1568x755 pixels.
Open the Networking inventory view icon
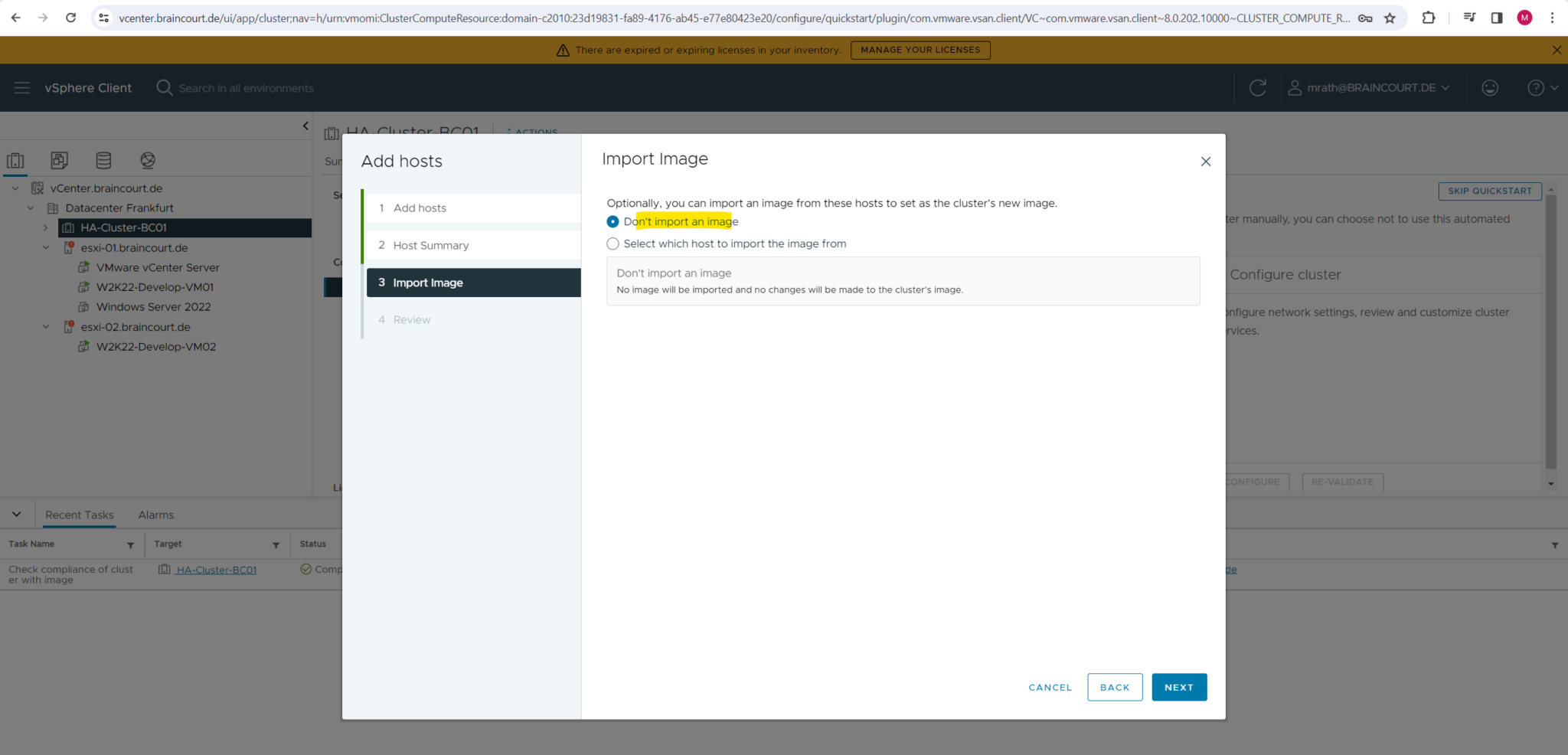tap(147, 160)
